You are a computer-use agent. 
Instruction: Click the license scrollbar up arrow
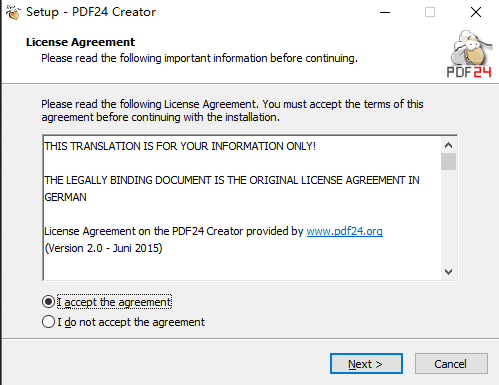(448, 145)
